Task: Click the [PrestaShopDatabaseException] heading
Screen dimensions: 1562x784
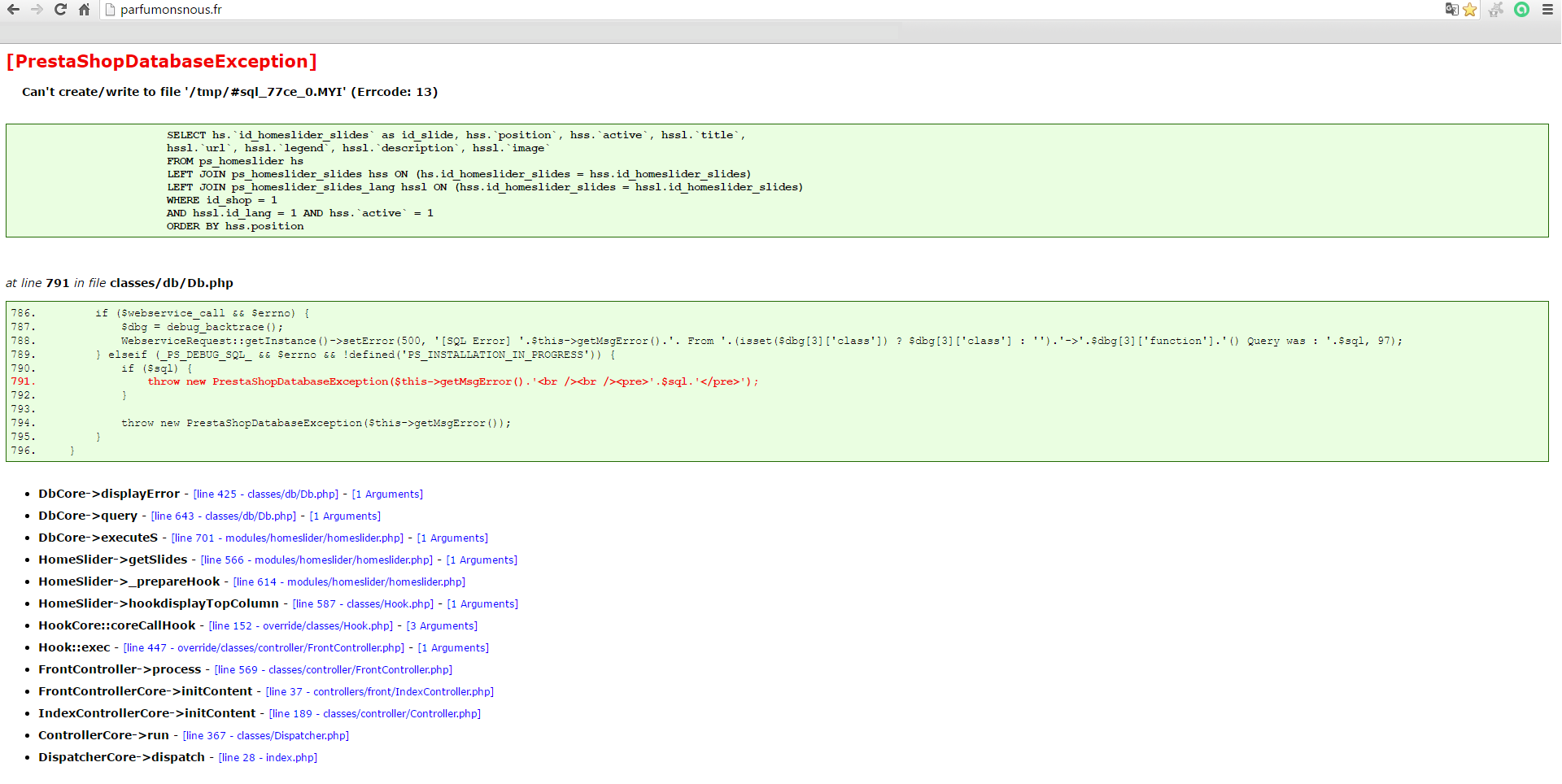Action: [x=162, y=62]
